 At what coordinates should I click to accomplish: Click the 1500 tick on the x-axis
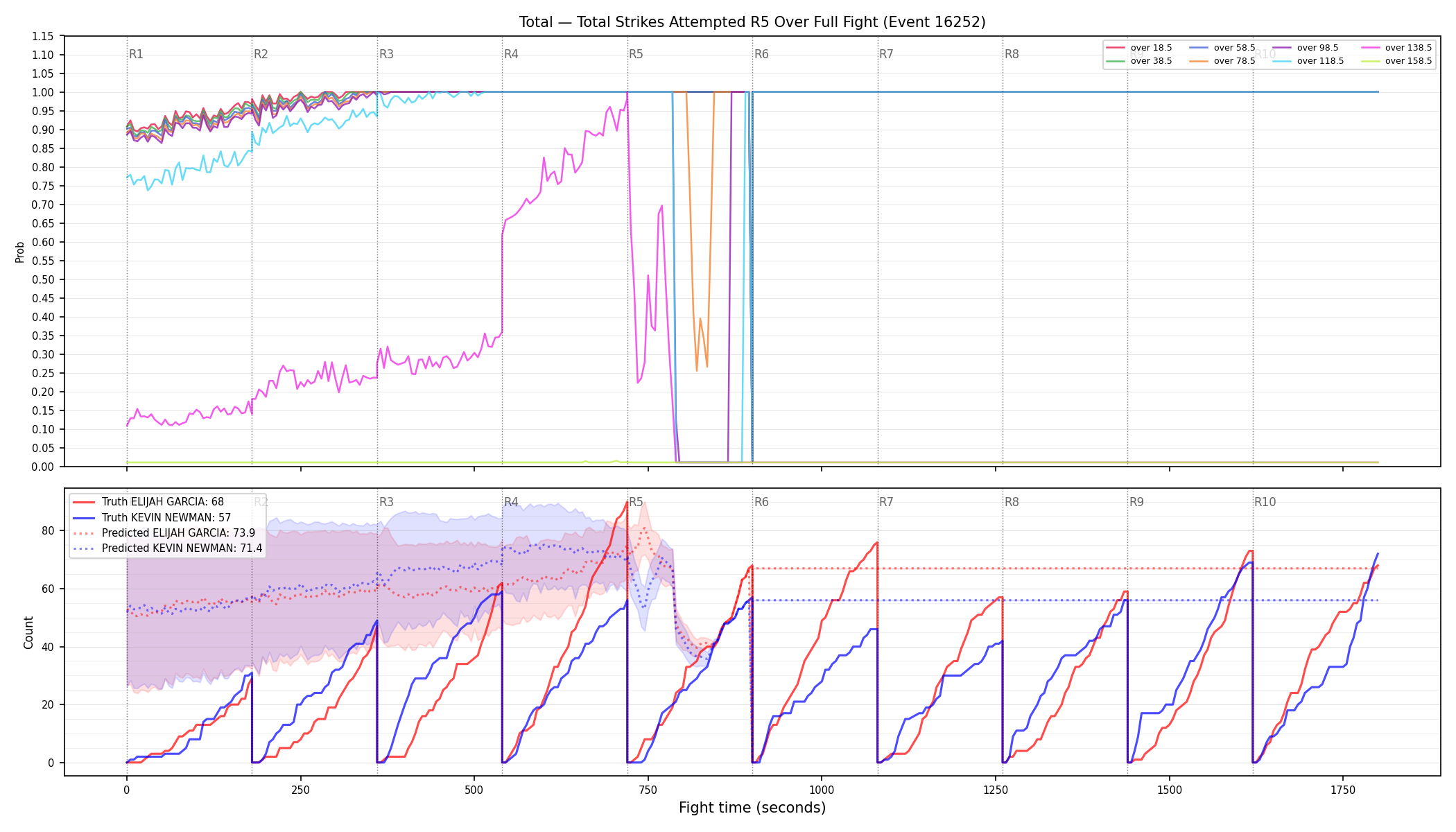click(x=1170, y=790)
